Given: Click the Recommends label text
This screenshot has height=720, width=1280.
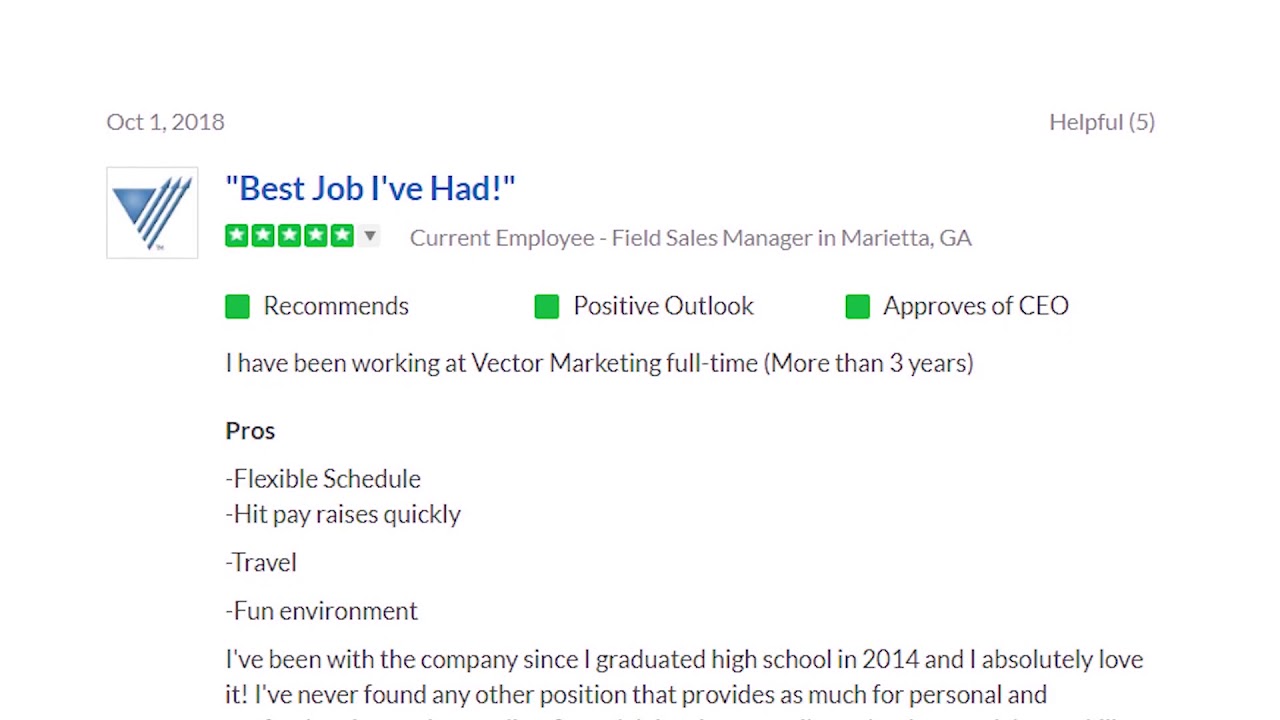Looking at the screenshot, I should point(336,306).
